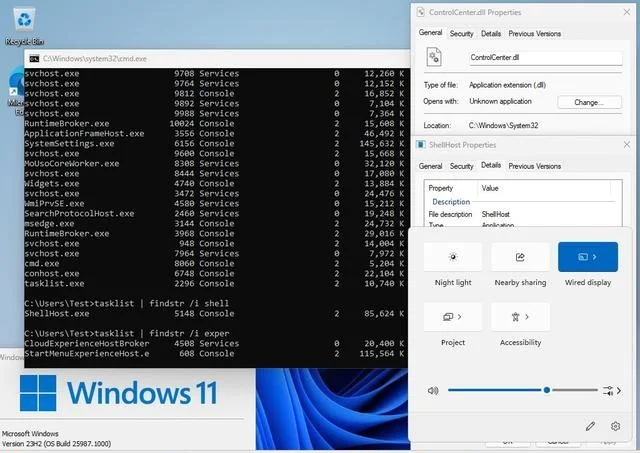Select StartMenuExperienceHost.e line in console
The width and height of the screenshot is (640, 453).
pyautogui.click(x=214, y=354)
